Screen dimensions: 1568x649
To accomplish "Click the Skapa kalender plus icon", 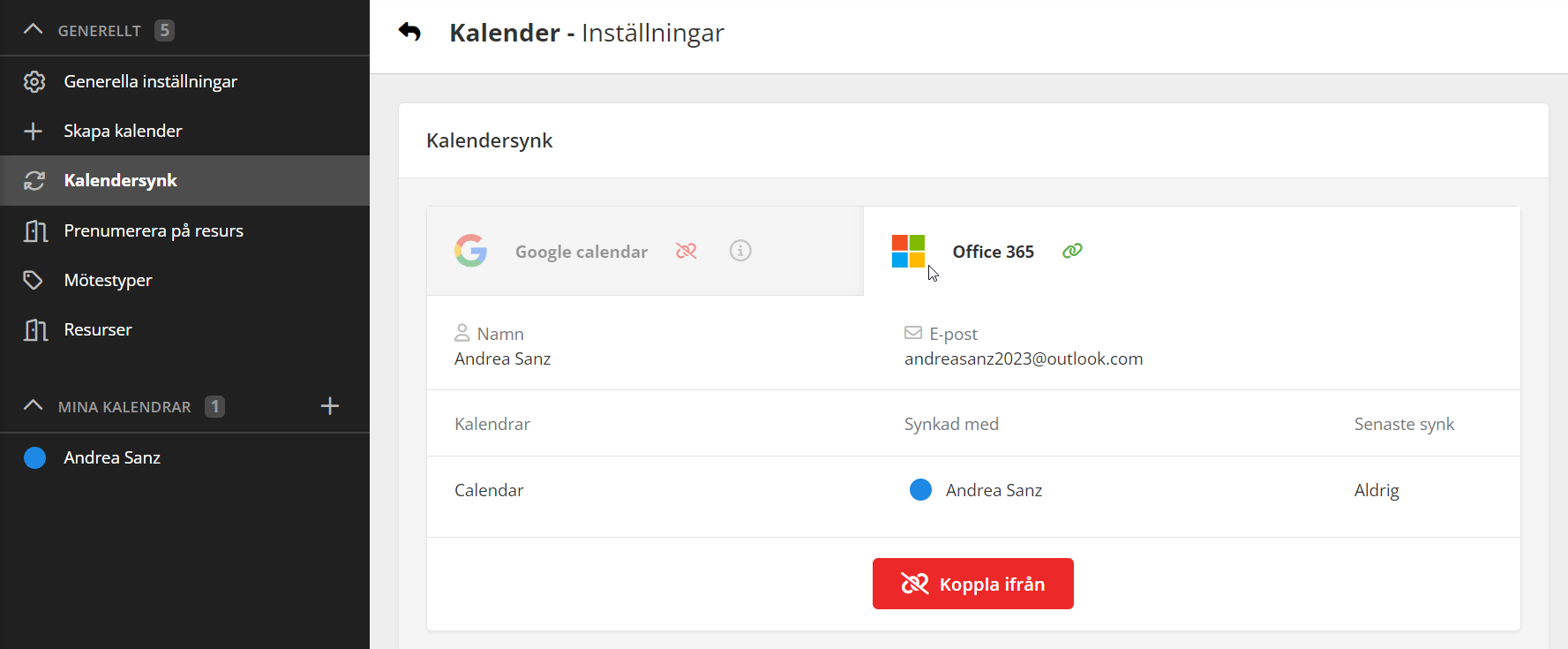I will 34,131.
